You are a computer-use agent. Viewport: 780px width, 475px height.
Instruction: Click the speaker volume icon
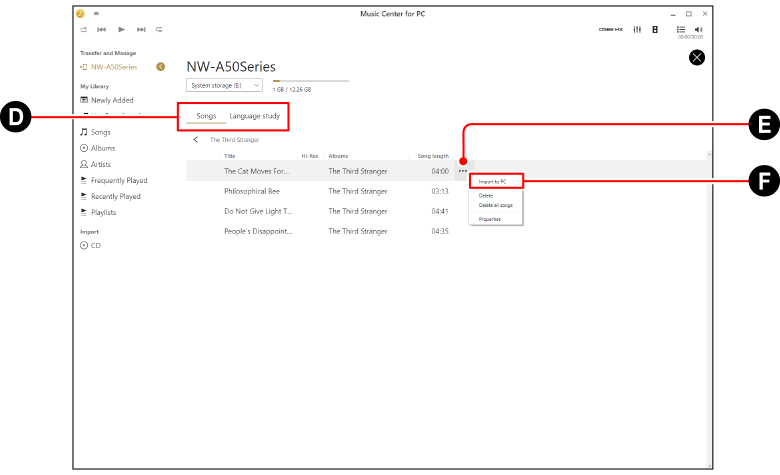pos(698,30)
